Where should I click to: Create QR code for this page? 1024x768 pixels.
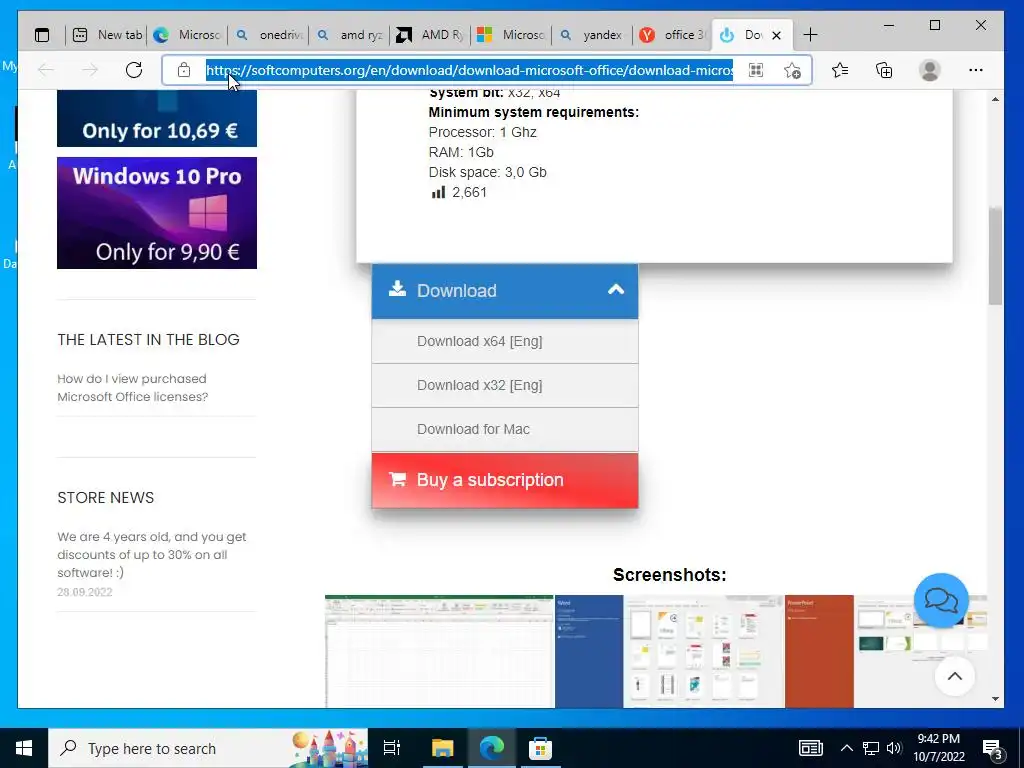point(756,70)
